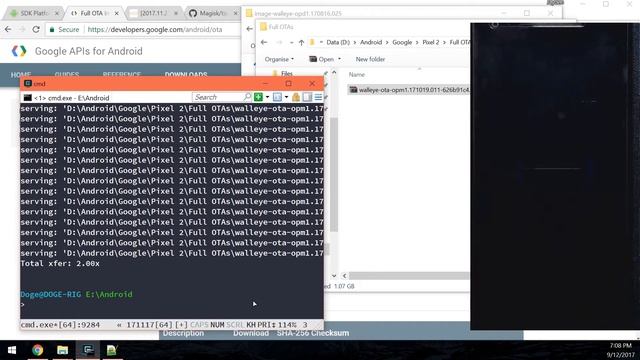Expand the Open button dropdown arrow
Viewport: 640px width, 360px height.
pos(339,59)
